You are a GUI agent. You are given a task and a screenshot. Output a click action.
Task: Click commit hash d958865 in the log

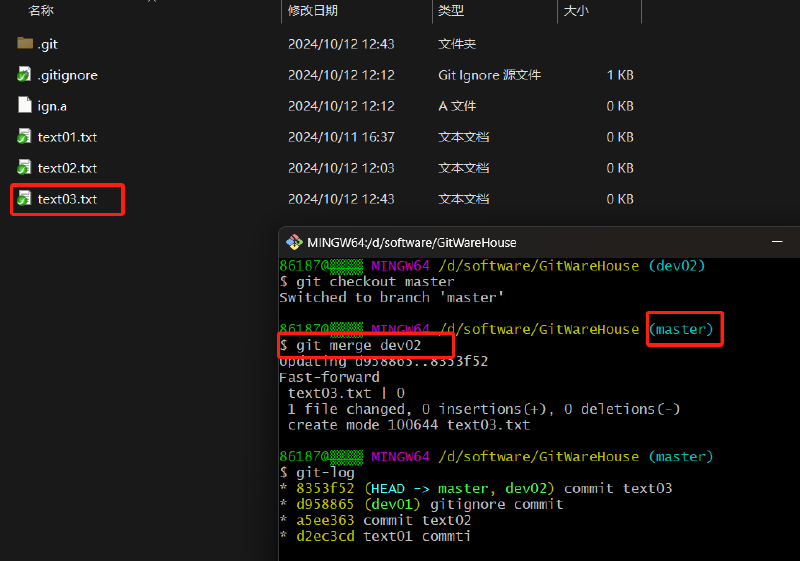pos(325,504)
